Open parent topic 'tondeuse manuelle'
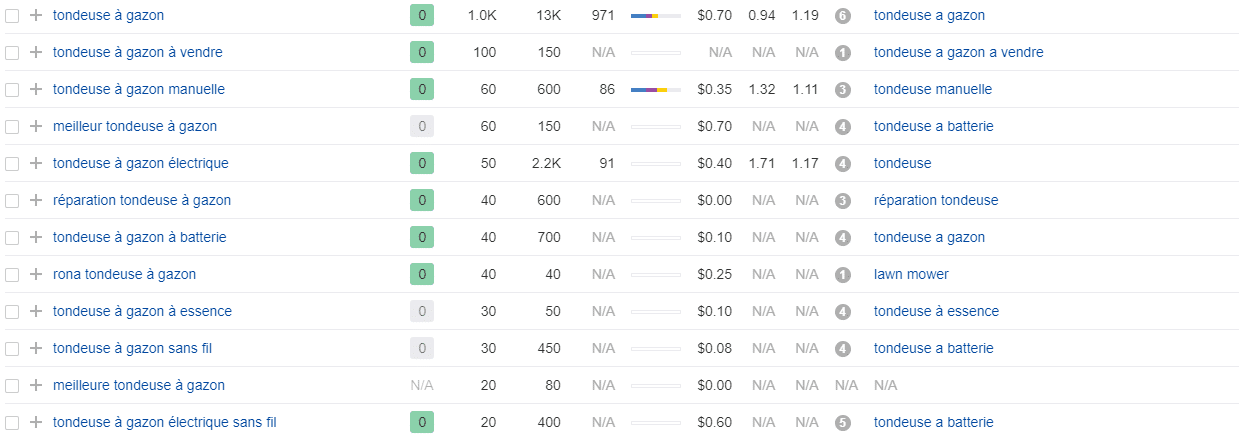The image size is (1239, 439). [932, 89]
